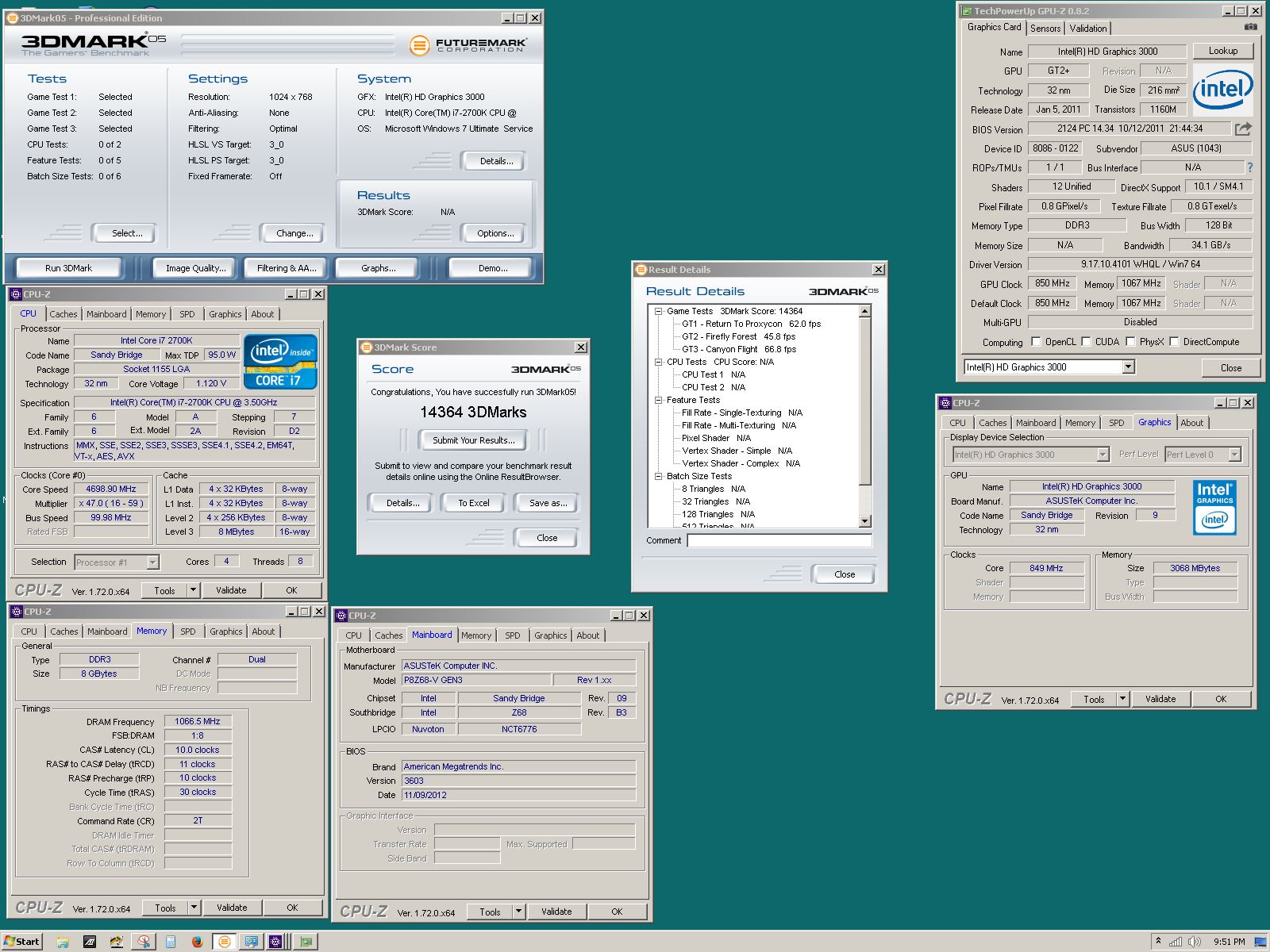Click the Result Details scroll up arrow
1270x952 pixels.
point(865,312)
